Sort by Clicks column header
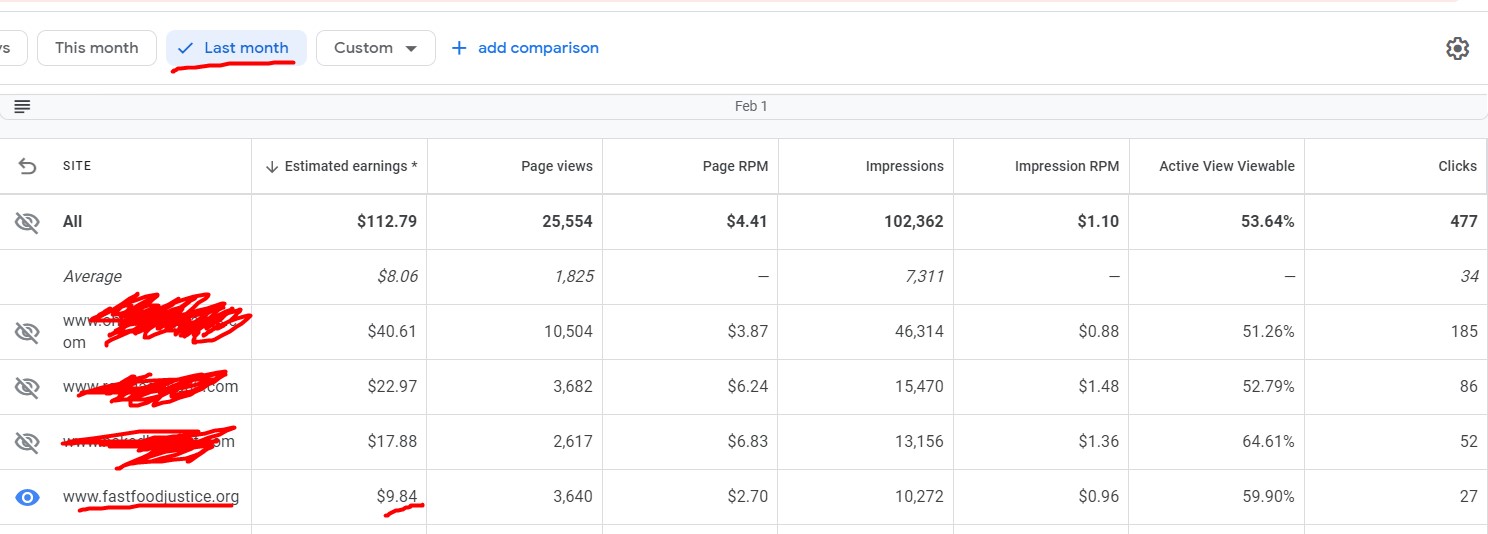 coord(1458,166)
